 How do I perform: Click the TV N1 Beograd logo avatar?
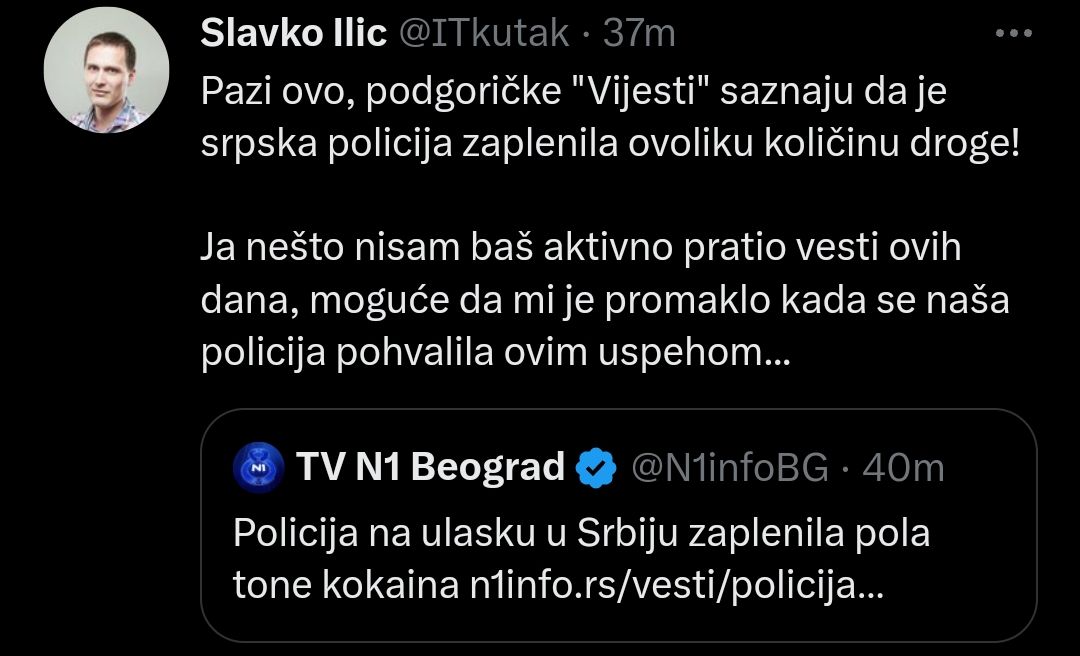coord(257,468)
